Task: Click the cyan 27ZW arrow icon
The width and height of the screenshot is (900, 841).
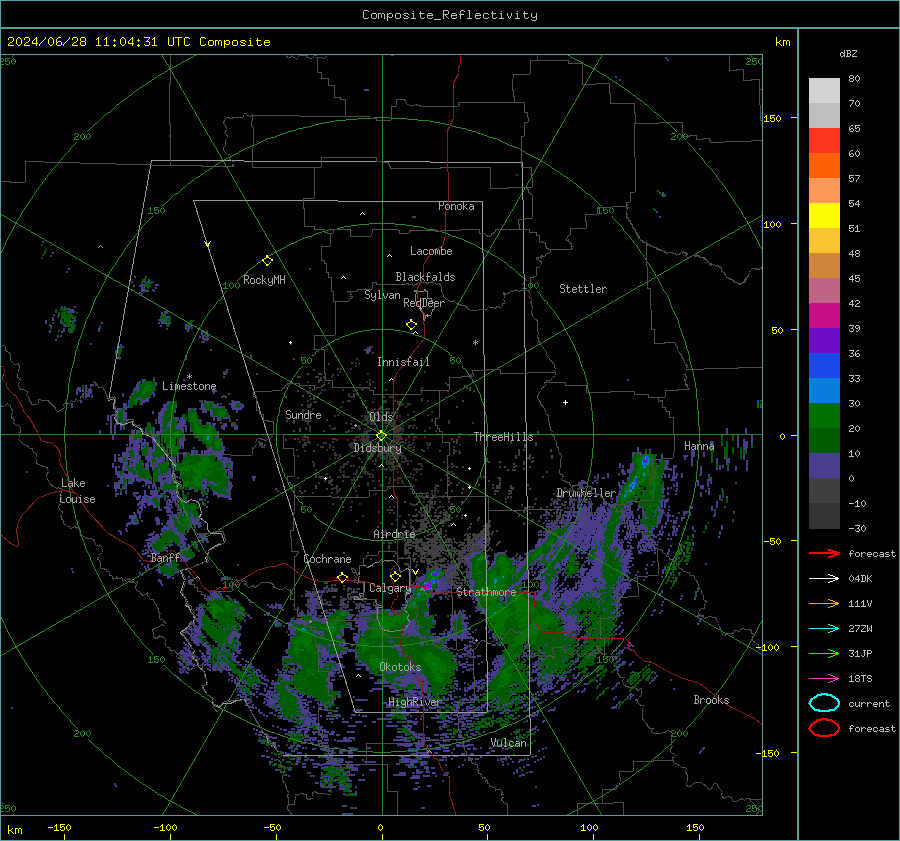Action: click(824, 629)
